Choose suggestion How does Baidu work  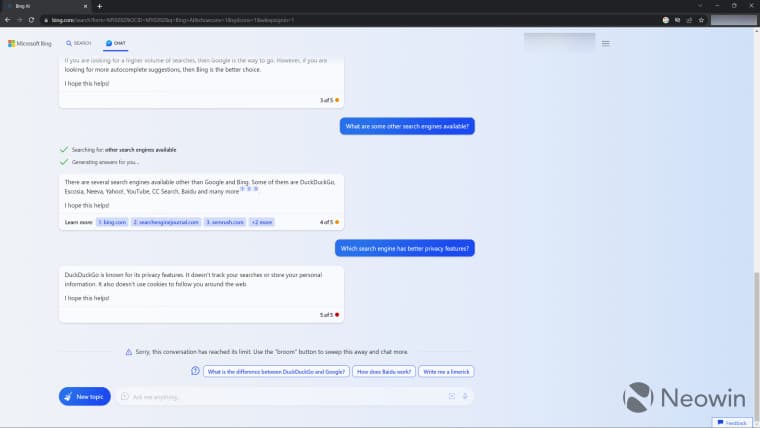pyautogui.click(x=384, y=372)
